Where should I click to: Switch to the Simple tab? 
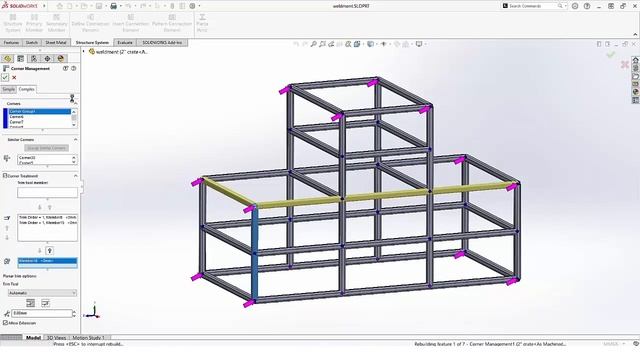click(x=9, y=89)
